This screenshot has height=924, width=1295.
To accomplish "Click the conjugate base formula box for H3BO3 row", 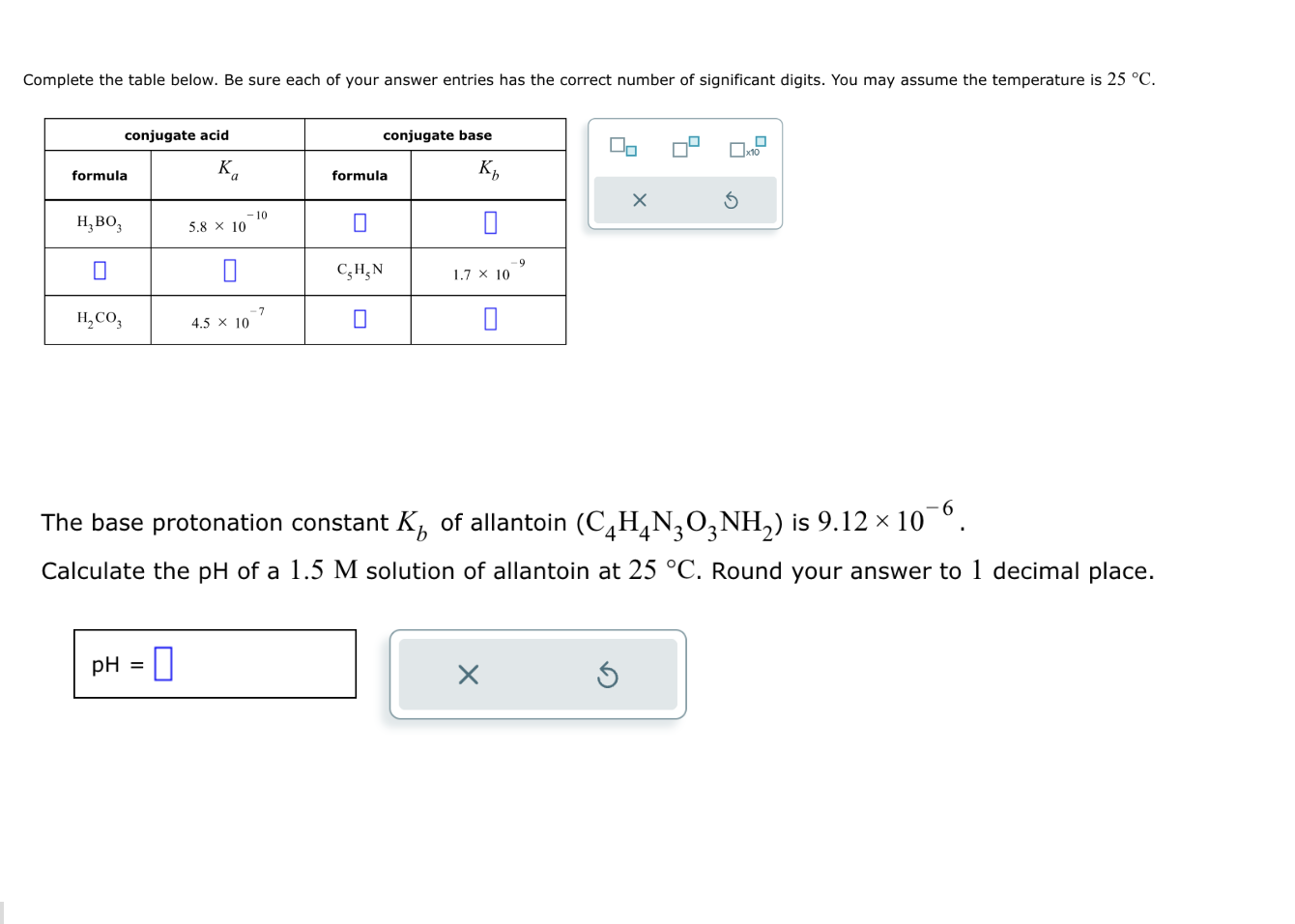I will [360, 222].
